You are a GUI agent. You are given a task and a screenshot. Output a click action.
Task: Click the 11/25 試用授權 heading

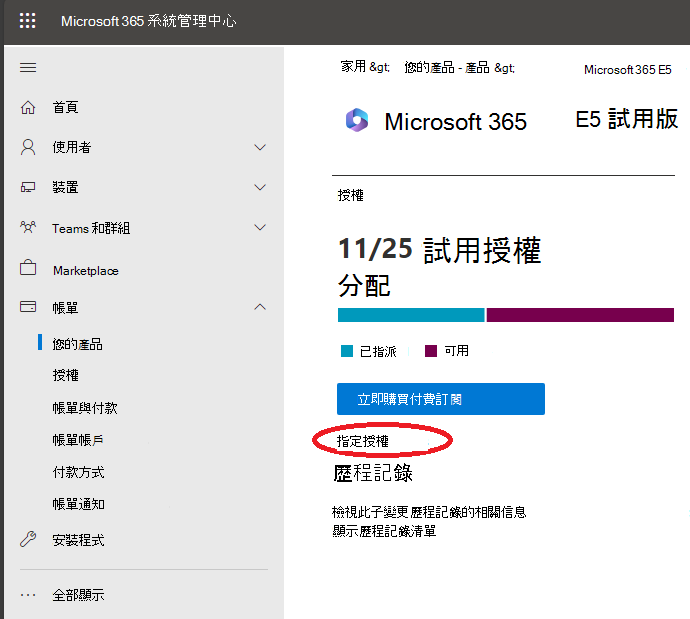(440, 250)
